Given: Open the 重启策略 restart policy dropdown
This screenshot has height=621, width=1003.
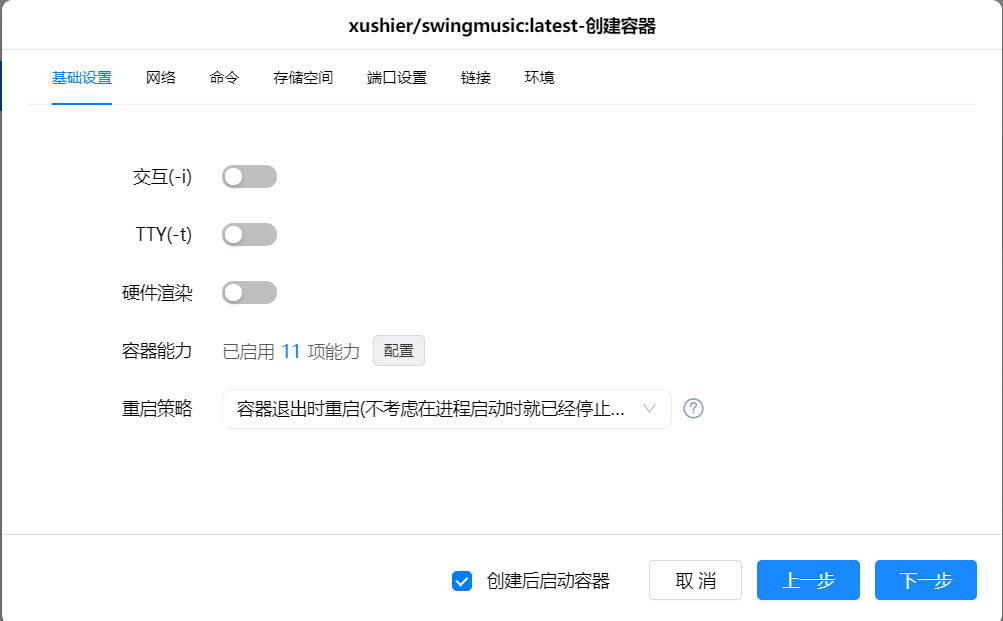Looking at the screenshot, I should (x=446, y=409).
